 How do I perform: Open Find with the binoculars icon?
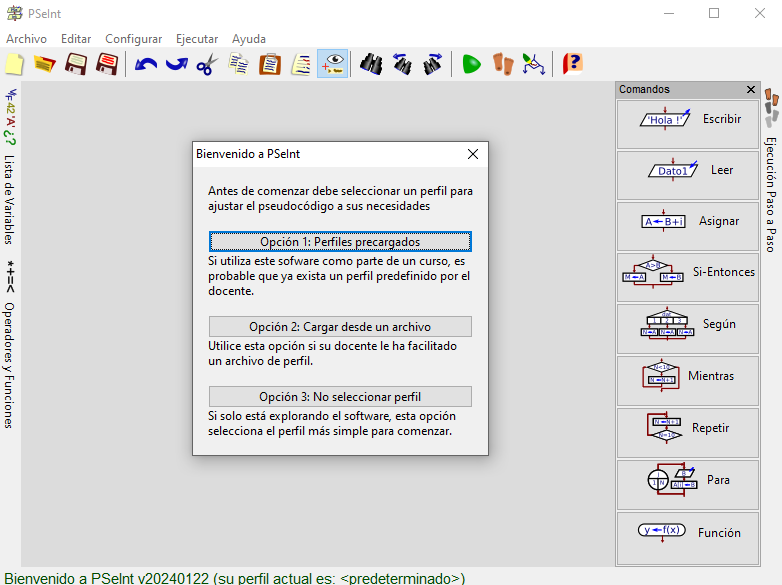[x=372, y=64]
